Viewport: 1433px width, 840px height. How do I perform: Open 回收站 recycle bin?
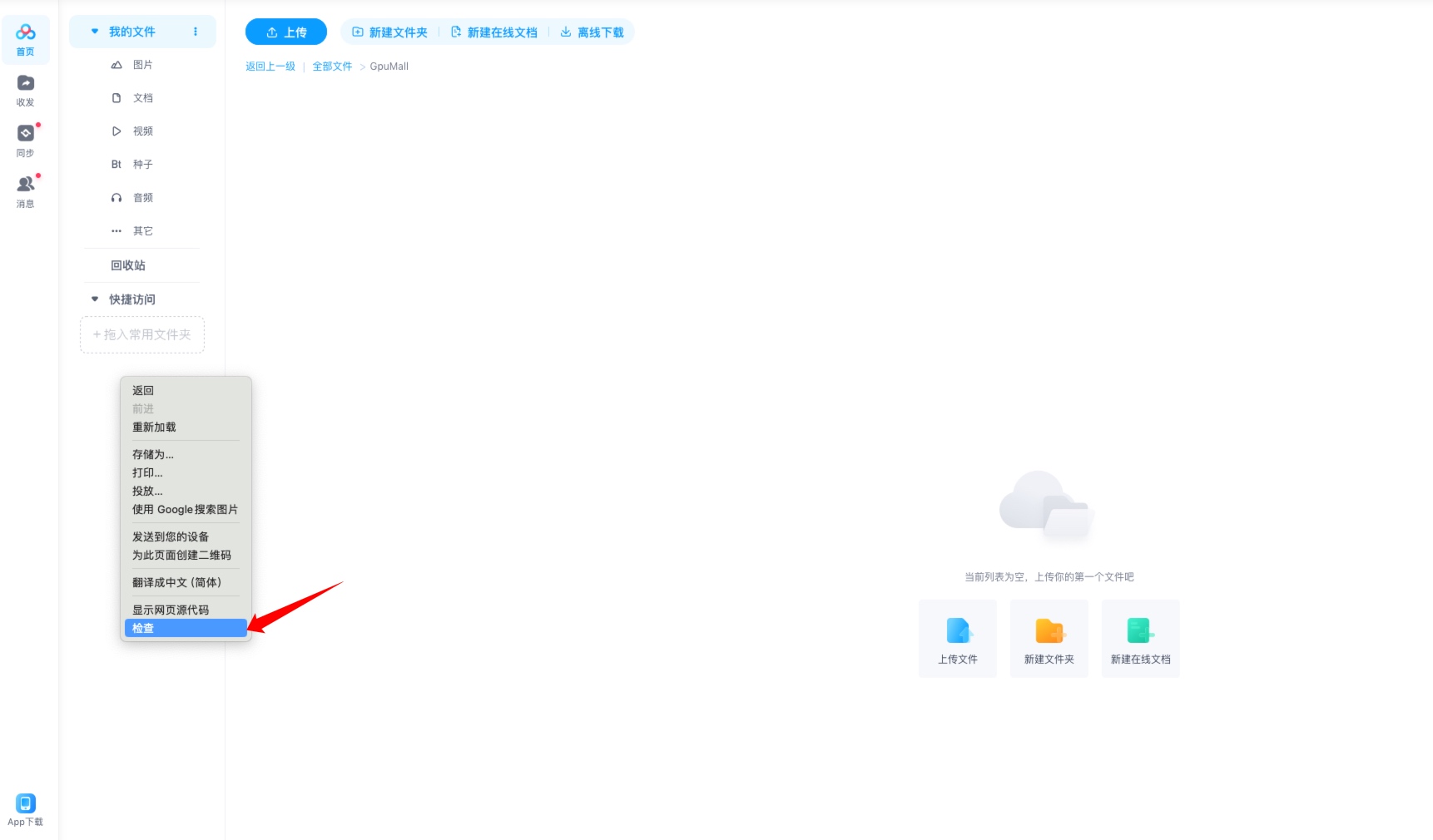tap(128, 265)
